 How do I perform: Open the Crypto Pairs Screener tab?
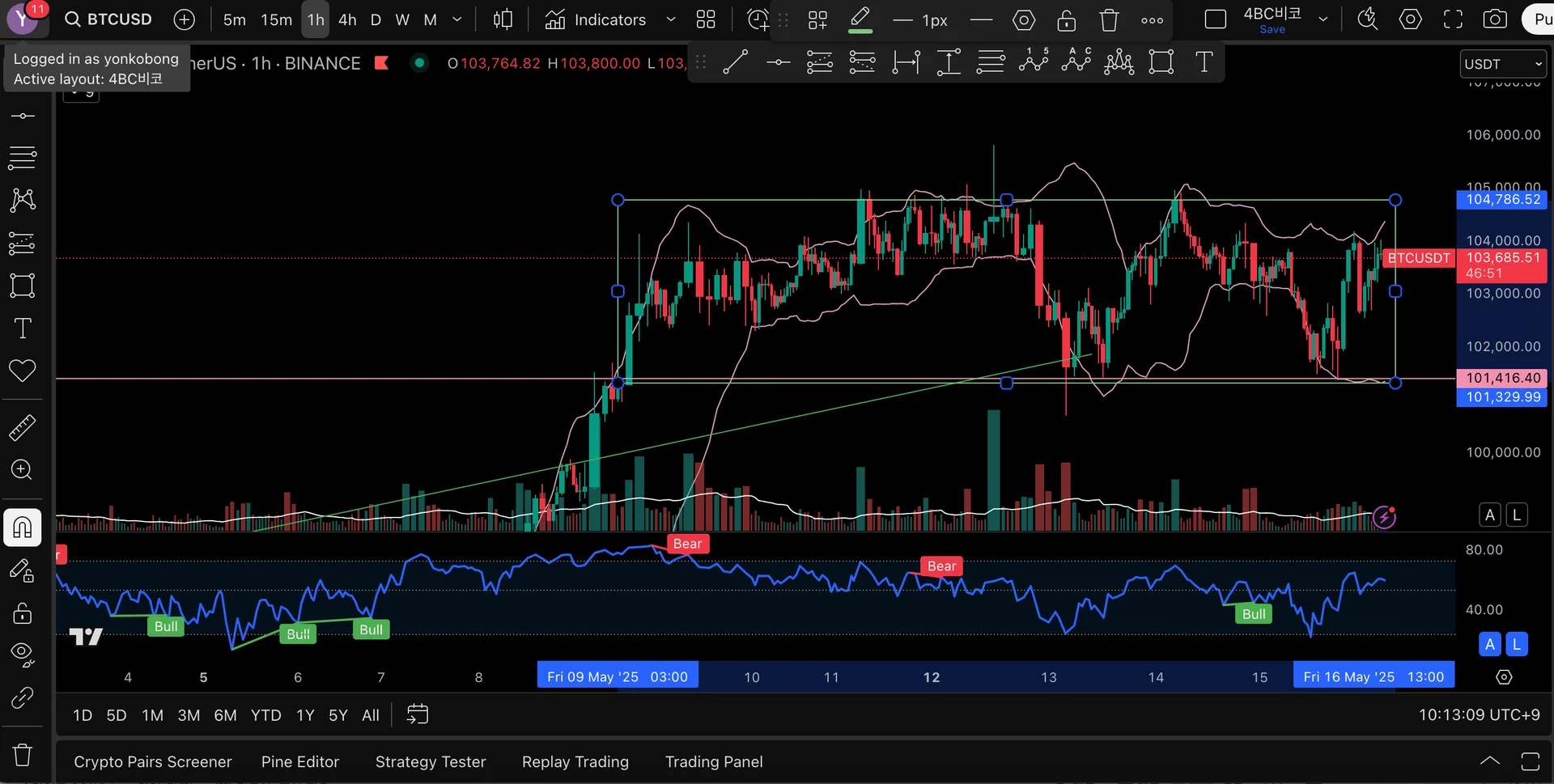pyautogui.click(x=153, y=761)
